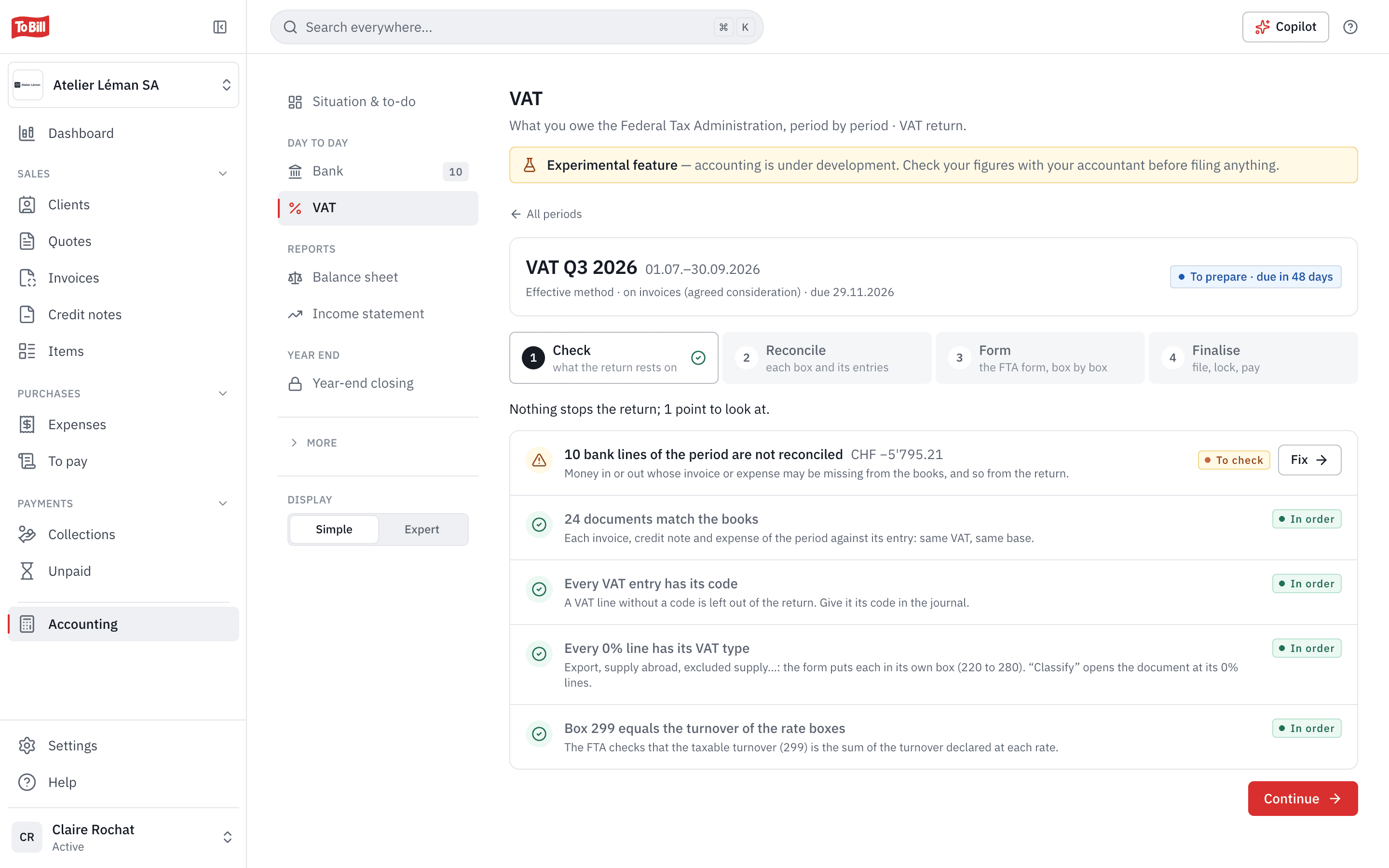Open Unpaid in sidebar
This screenshot has height=868, width=1389.
123,571
